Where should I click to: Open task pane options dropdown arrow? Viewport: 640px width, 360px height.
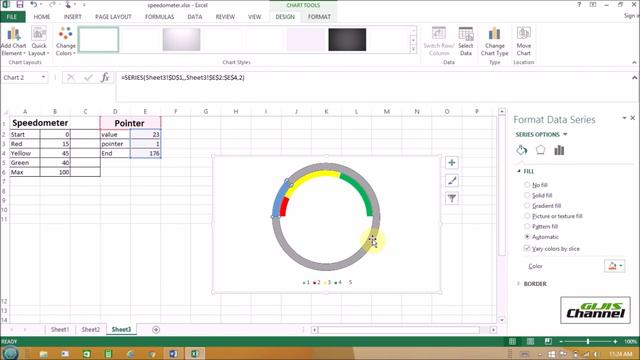(x=624, y=118)
